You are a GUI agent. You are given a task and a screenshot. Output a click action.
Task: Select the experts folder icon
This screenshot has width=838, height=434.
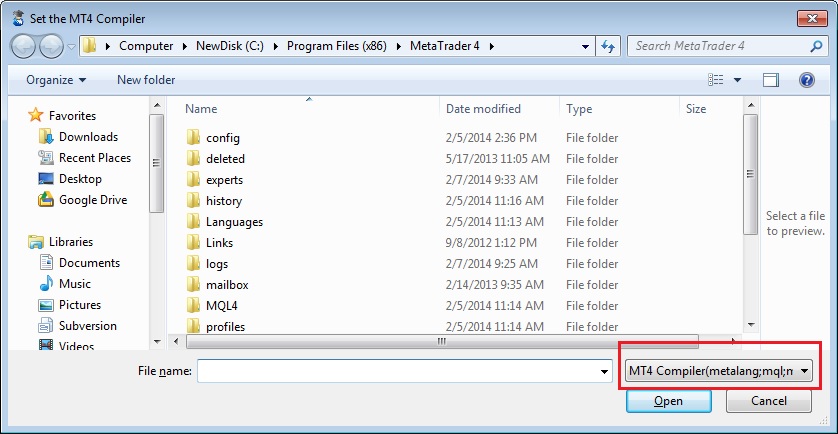(x=193, y=180)
